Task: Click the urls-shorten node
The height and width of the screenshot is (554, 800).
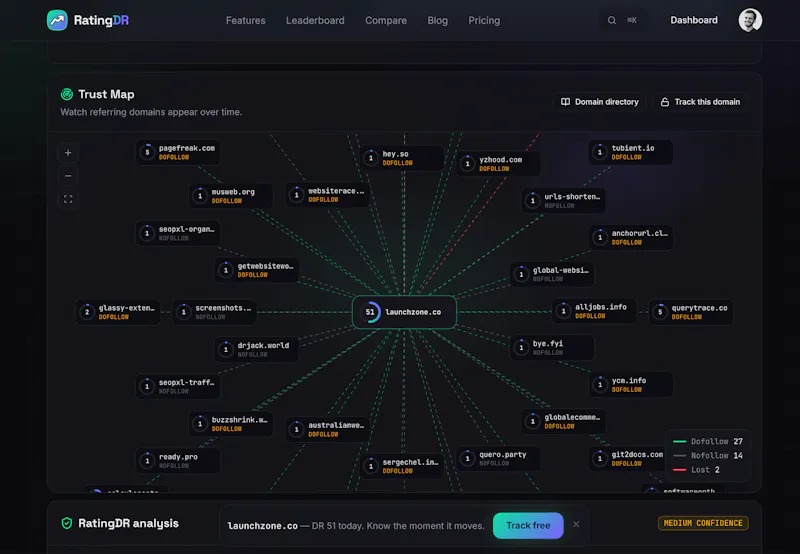Action: [x=564, y=200]
